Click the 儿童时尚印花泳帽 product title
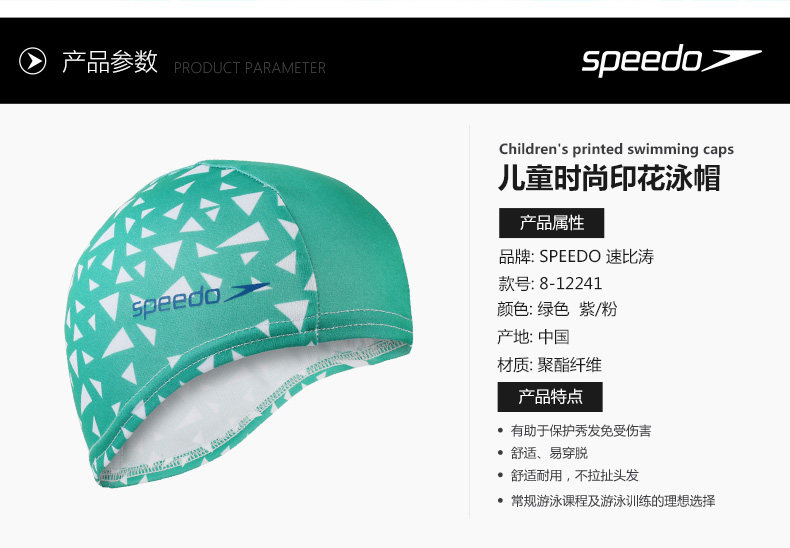The height and width of the screenshot is (548, 790). click(610, 178)
